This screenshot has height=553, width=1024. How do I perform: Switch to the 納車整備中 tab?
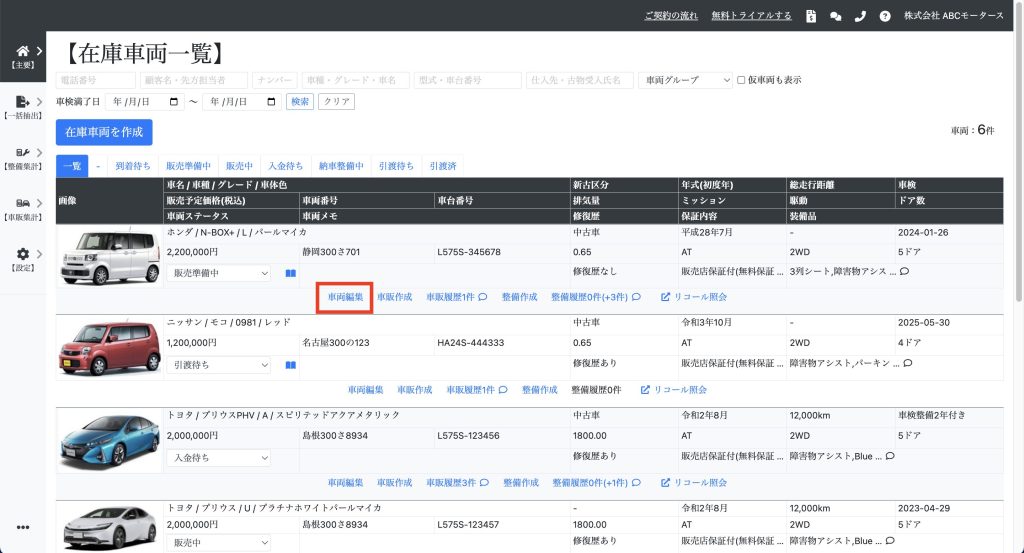341,166
